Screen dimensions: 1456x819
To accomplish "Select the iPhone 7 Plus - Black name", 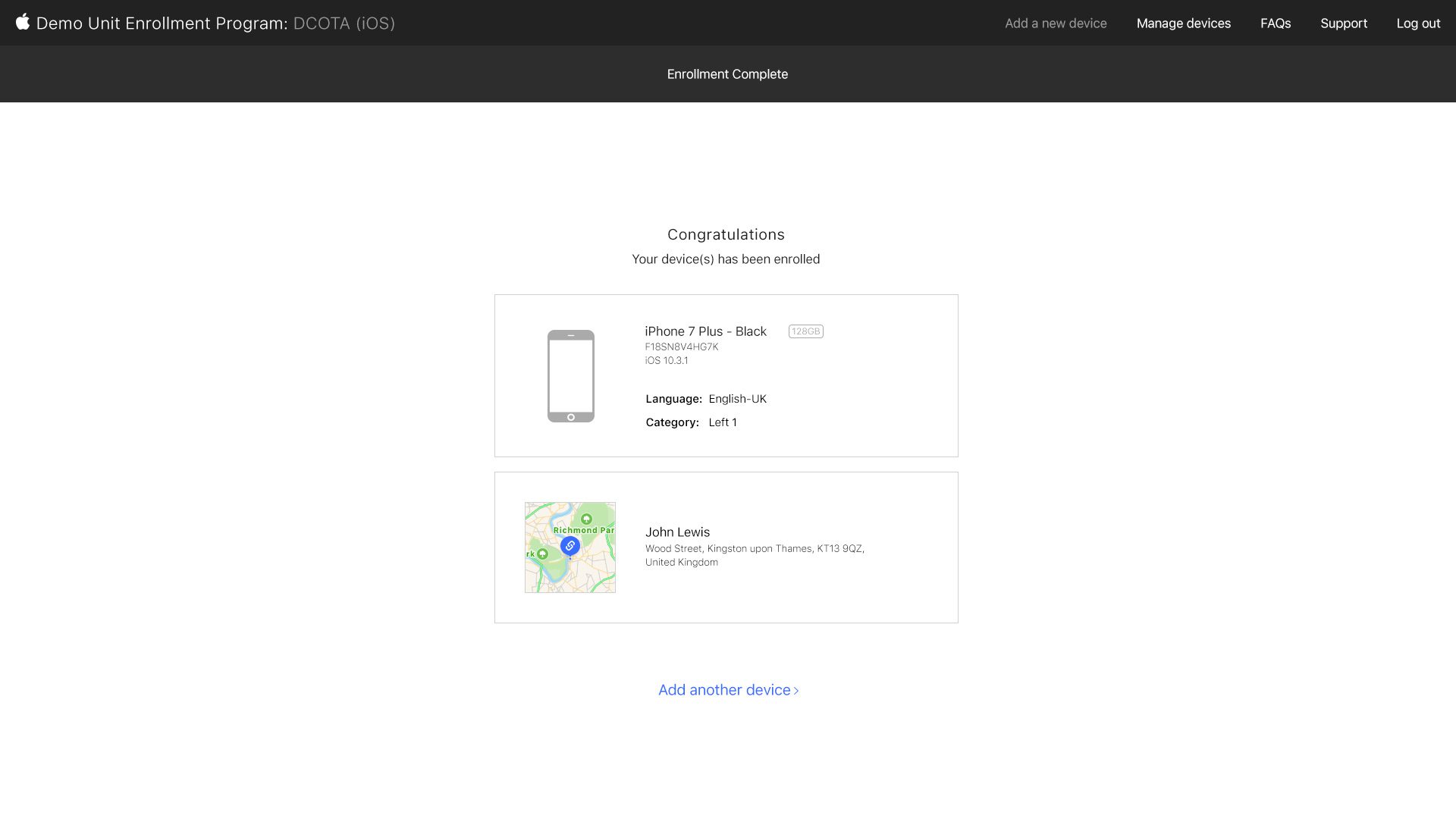I will click(705, 331).
